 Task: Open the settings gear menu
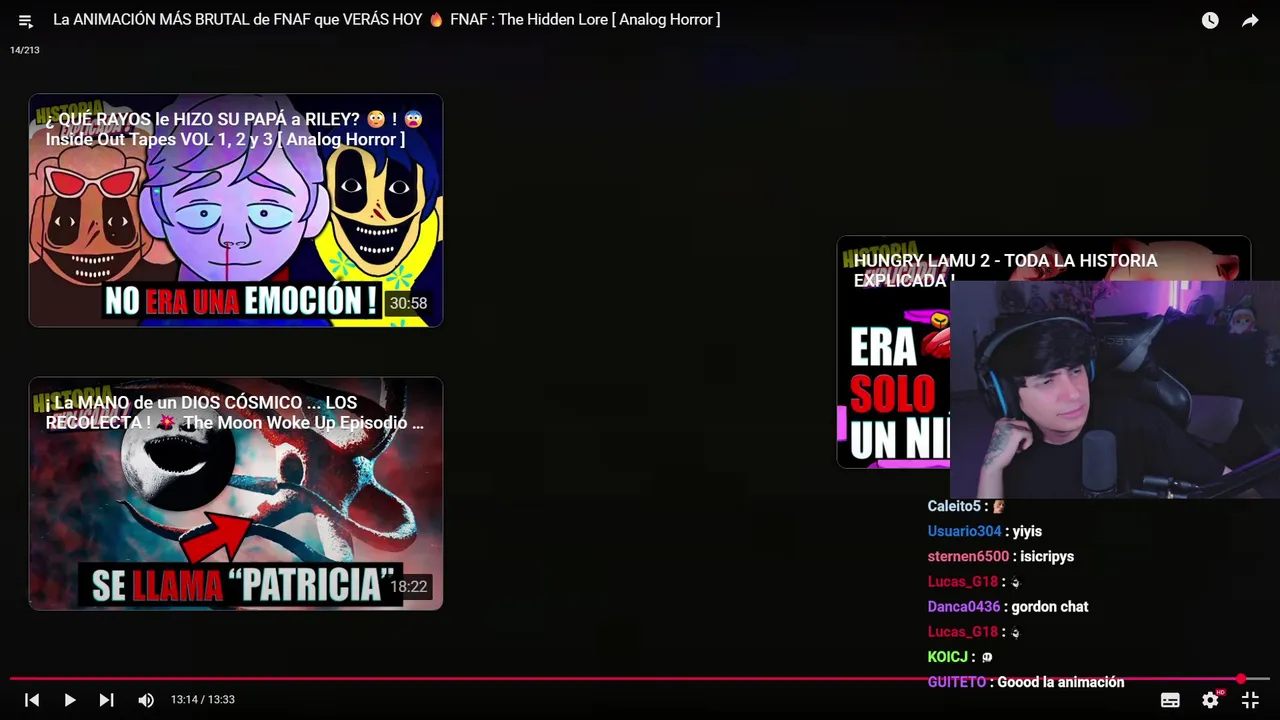point(1210,700)
